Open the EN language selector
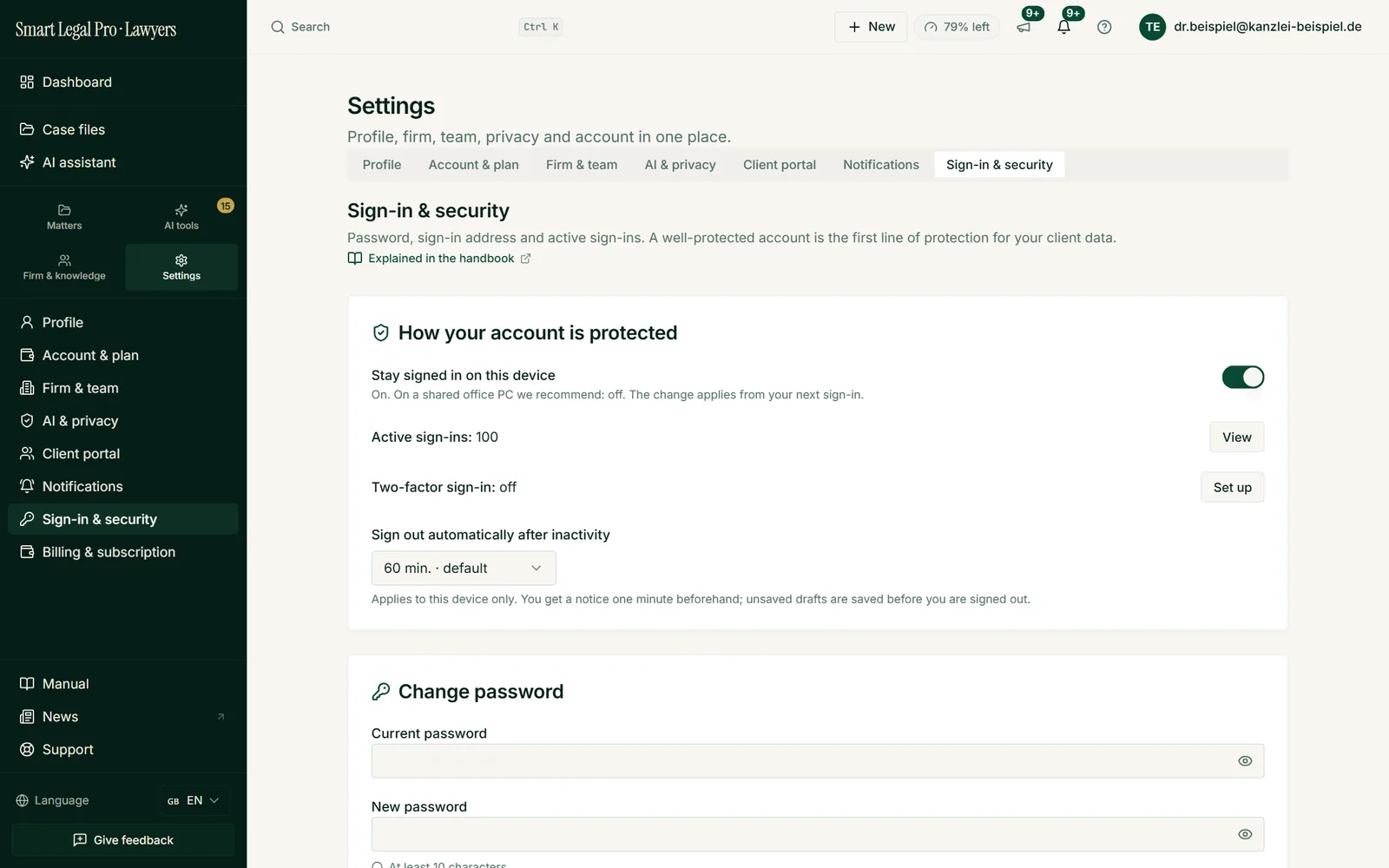Image resolution: width=1389 pixels, height=868 pixels. (194, 800)
